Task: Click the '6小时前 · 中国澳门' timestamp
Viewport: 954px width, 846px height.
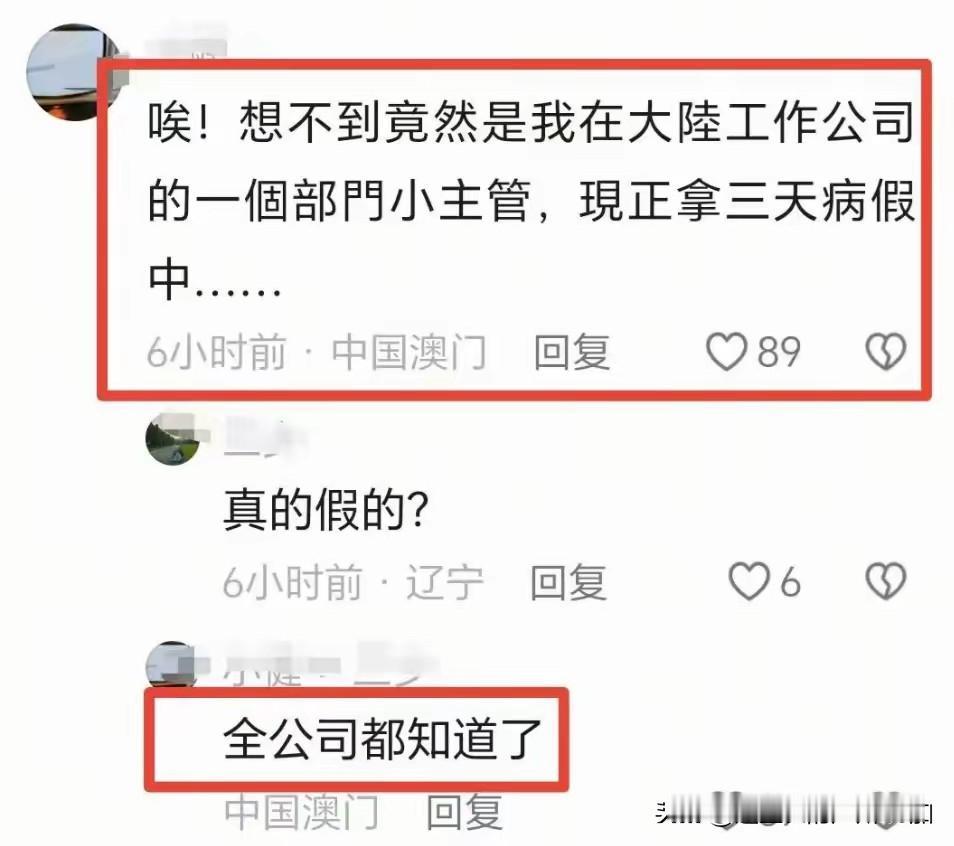Action: (316, 352)
